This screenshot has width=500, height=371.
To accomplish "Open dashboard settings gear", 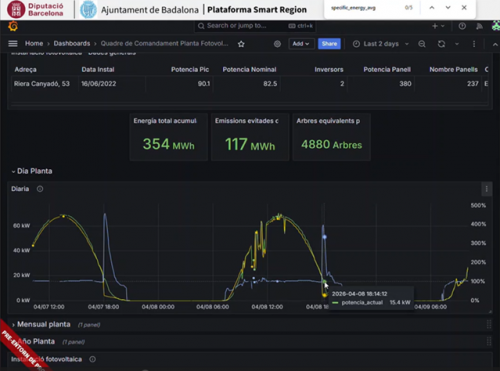I will [x=277, y=44].
